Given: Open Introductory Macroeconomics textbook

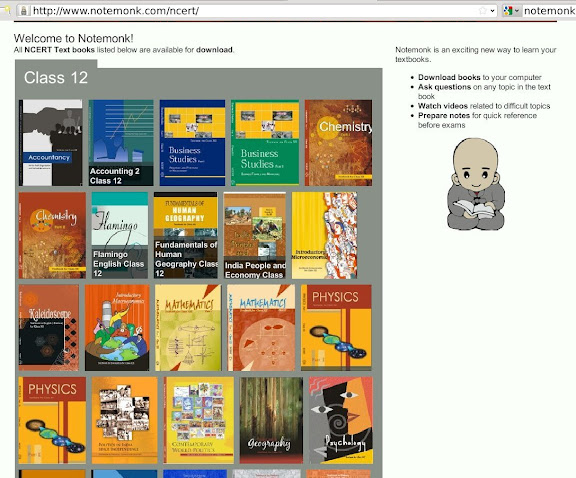Looking at the screenshot, I should (x=117, y=327).
